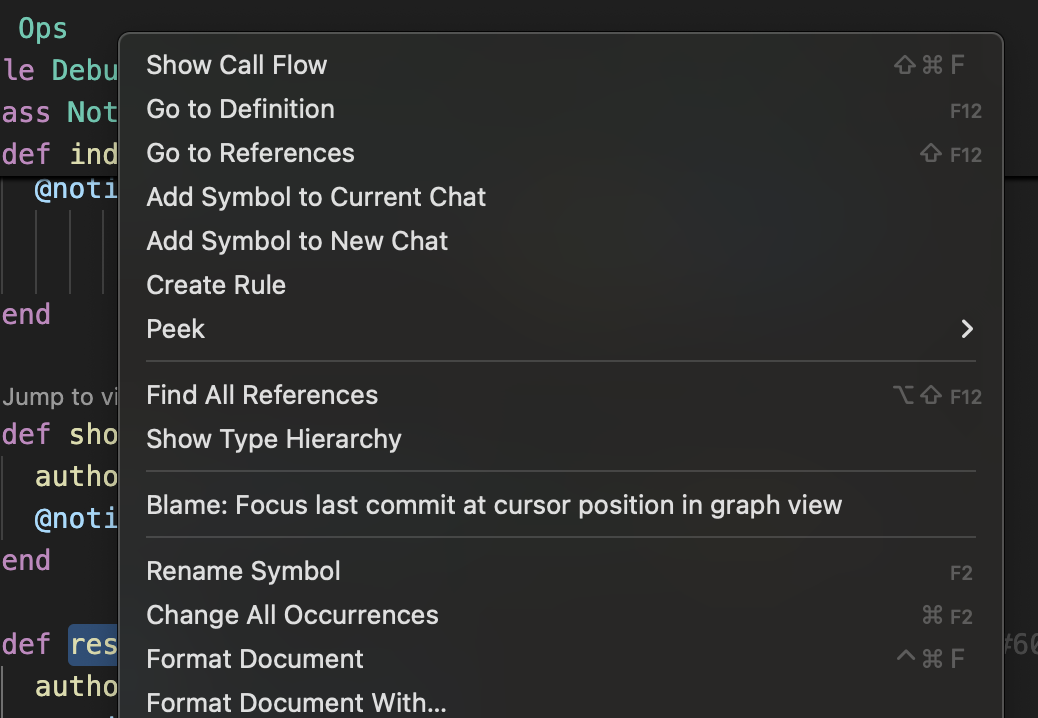Viewport: 1038px width, 718px height.
Task: Click 'ass Not' class line in editor
Action: pyautogui.click(x=60, y=112)
